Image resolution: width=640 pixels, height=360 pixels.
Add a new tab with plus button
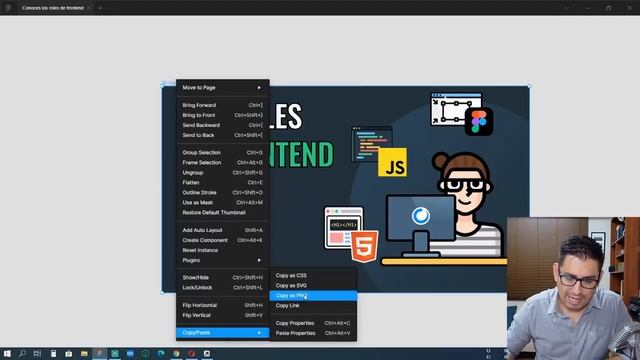[100, 8]
